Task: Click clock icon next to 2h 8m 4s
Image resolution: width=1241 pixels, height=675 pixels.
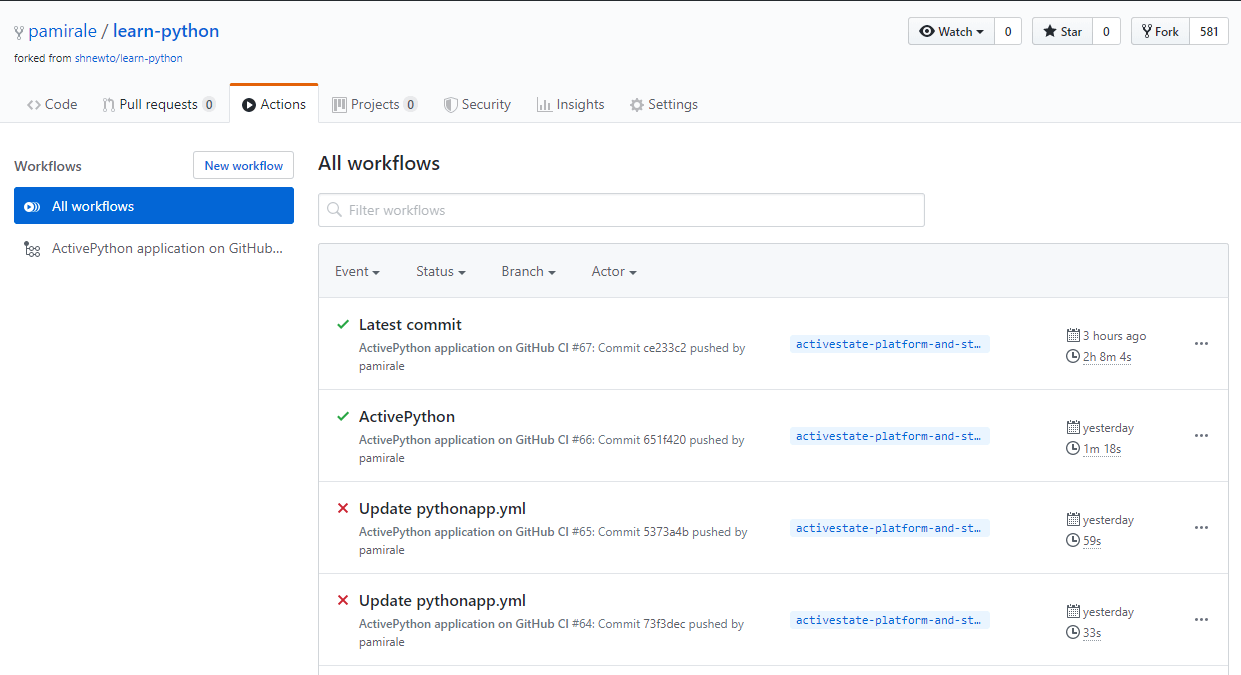Action: 1073,356
